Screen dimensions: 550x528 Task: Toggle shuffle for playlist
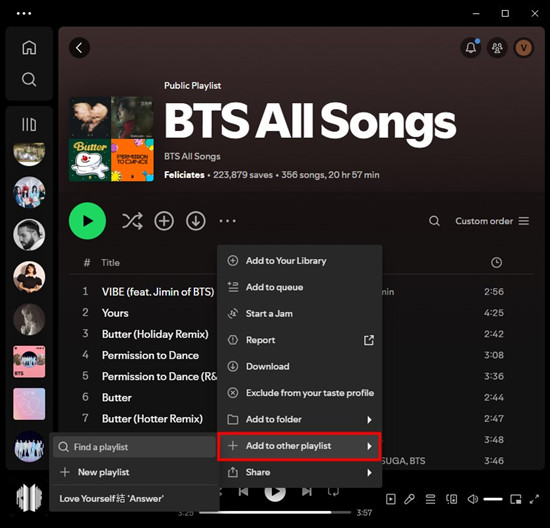coord(132,221)
